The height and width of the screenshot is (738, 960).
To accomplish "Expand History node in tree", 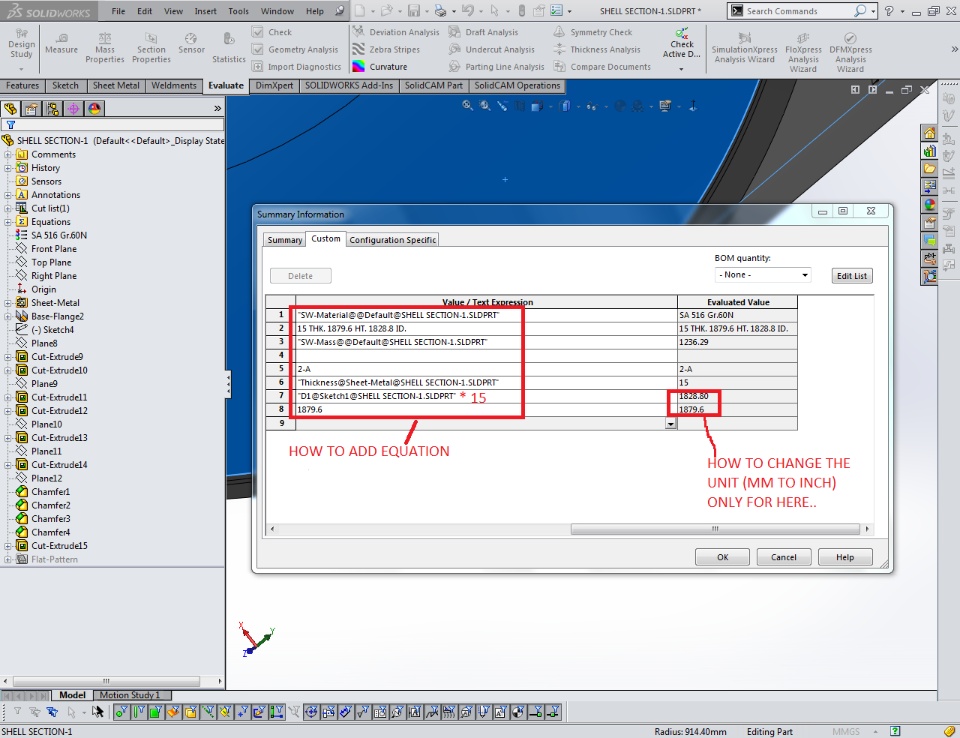I will point(8,168).
